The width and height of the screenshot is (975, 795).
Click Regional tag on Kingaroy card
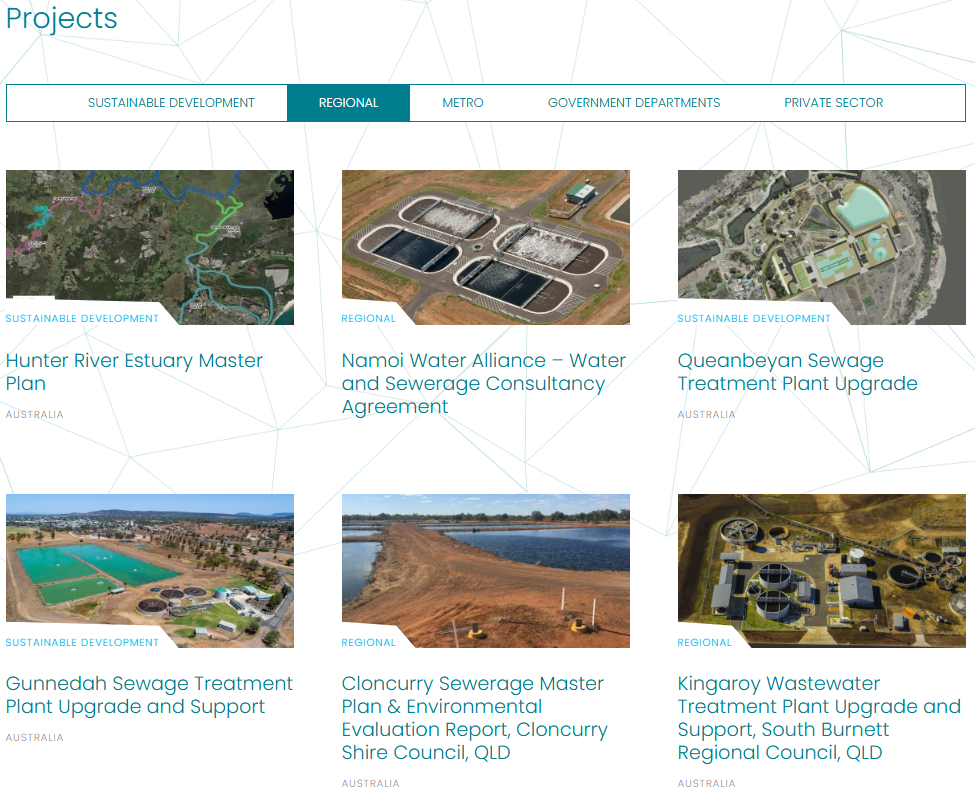click(704, 643)
